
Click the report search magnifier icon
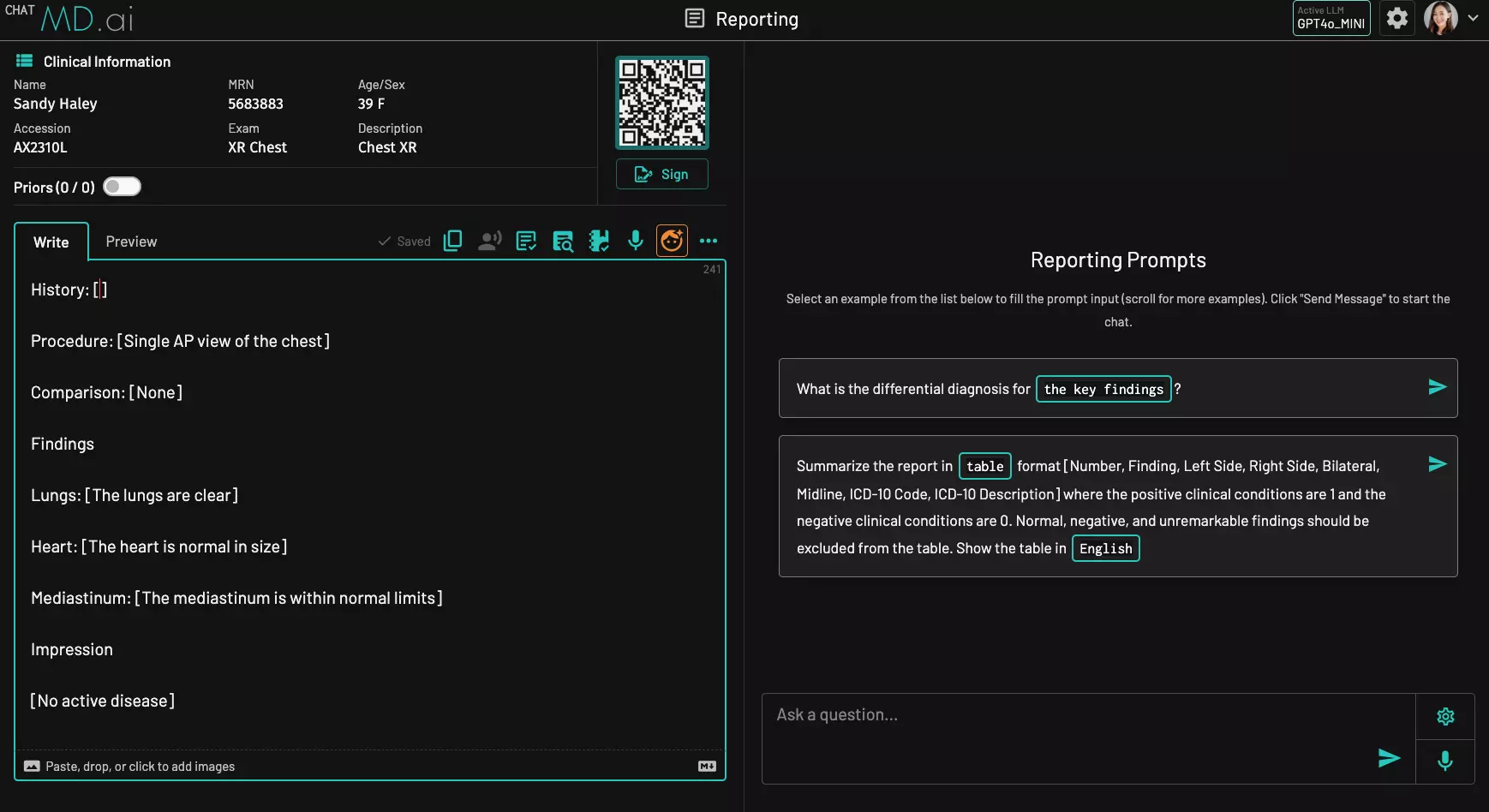(x=563, y=242)
